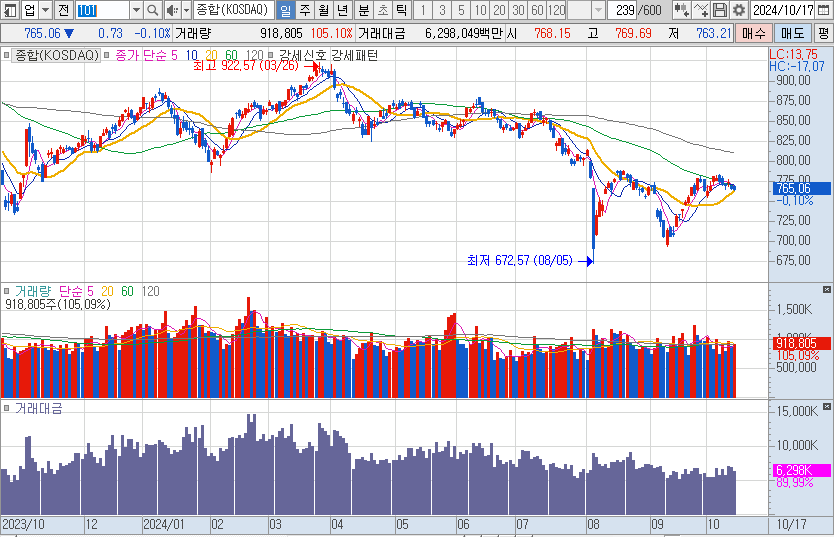Screen dimensions: 834x537
Task: Click the small square marker before 종합(KOSDAQ) legend
Action: tap(6, 55)
